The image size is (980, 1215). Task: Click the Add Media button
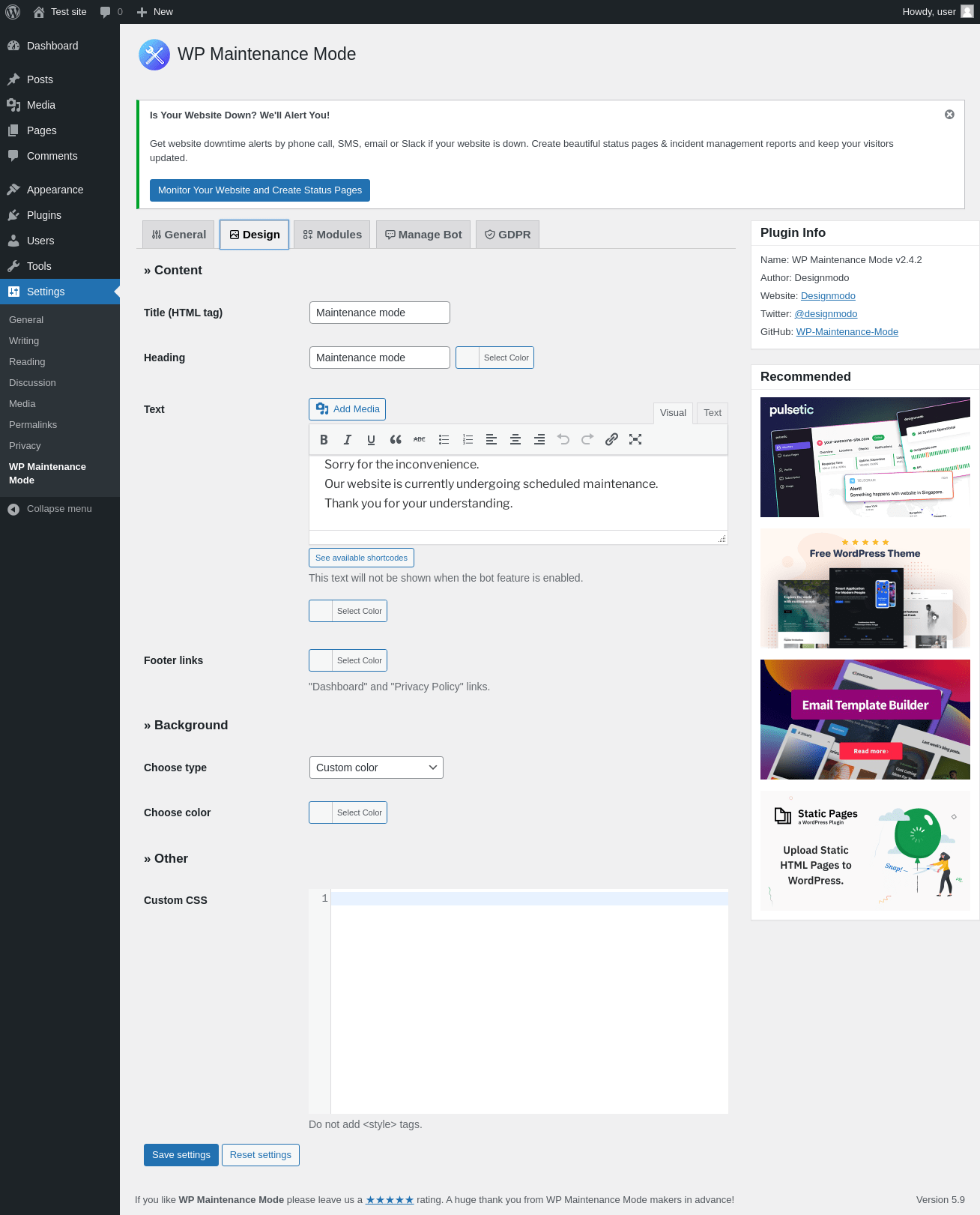(x=347, y=409)
